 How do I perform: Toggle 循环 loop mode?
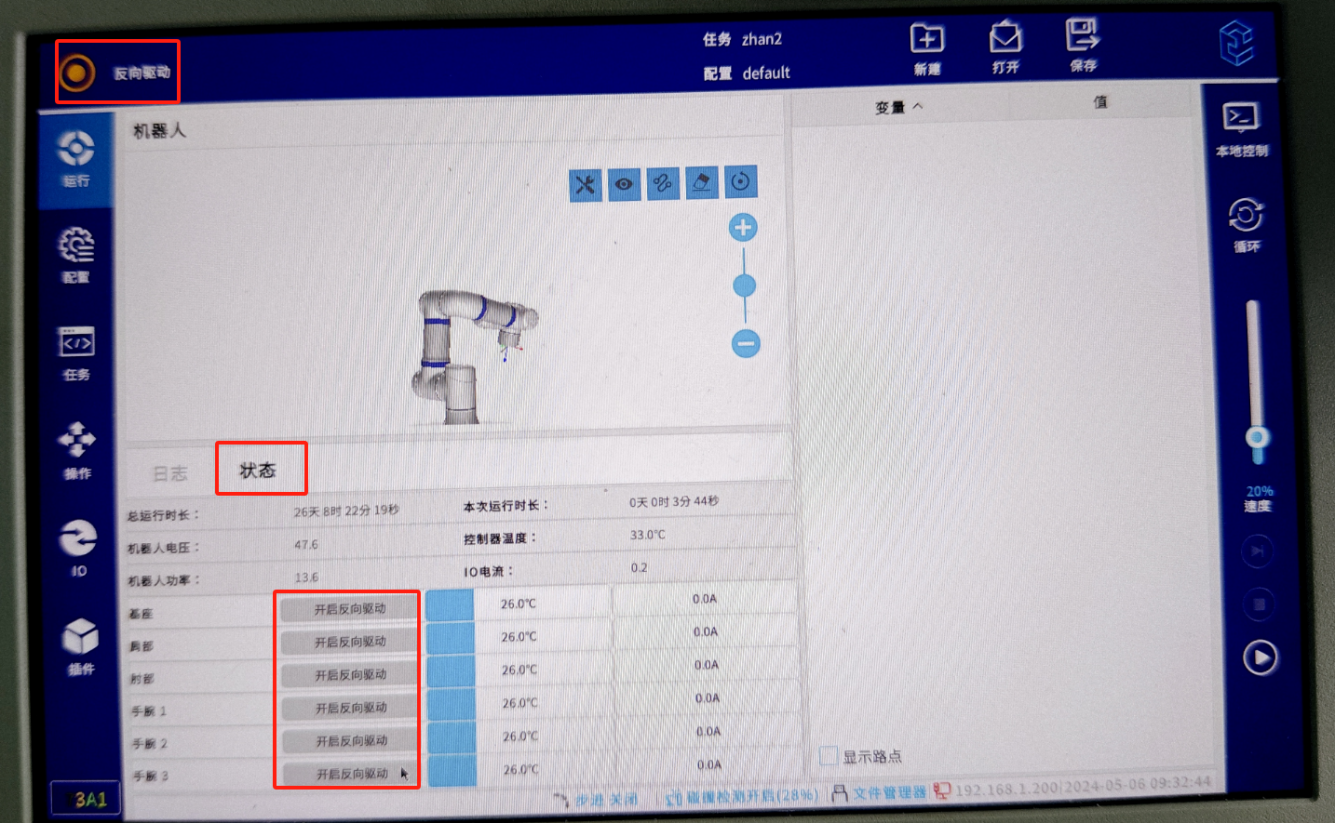[x=1246, y=217]
